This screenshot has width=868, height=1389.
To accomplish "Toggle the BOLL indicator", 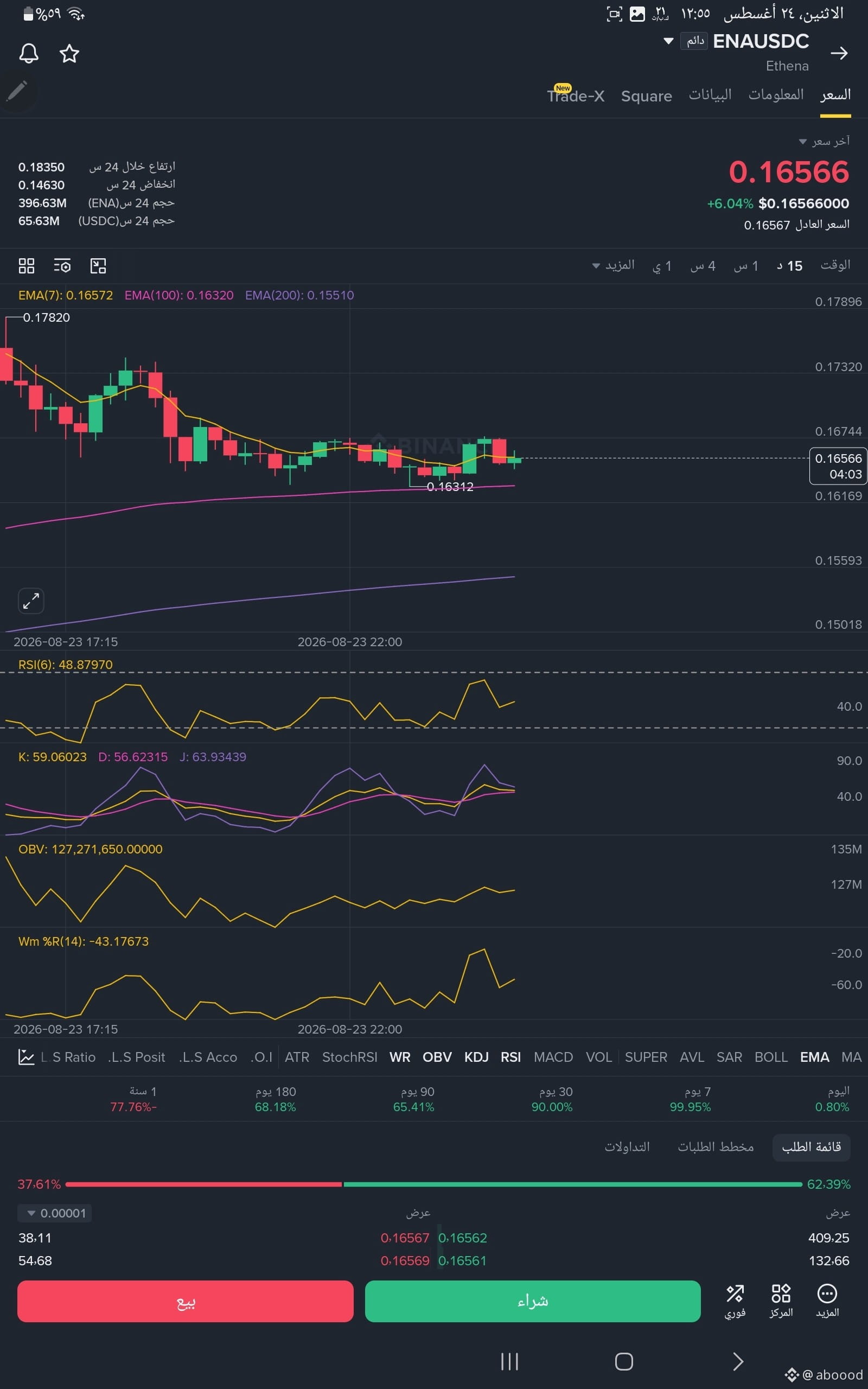I will tap(771, 1057).
